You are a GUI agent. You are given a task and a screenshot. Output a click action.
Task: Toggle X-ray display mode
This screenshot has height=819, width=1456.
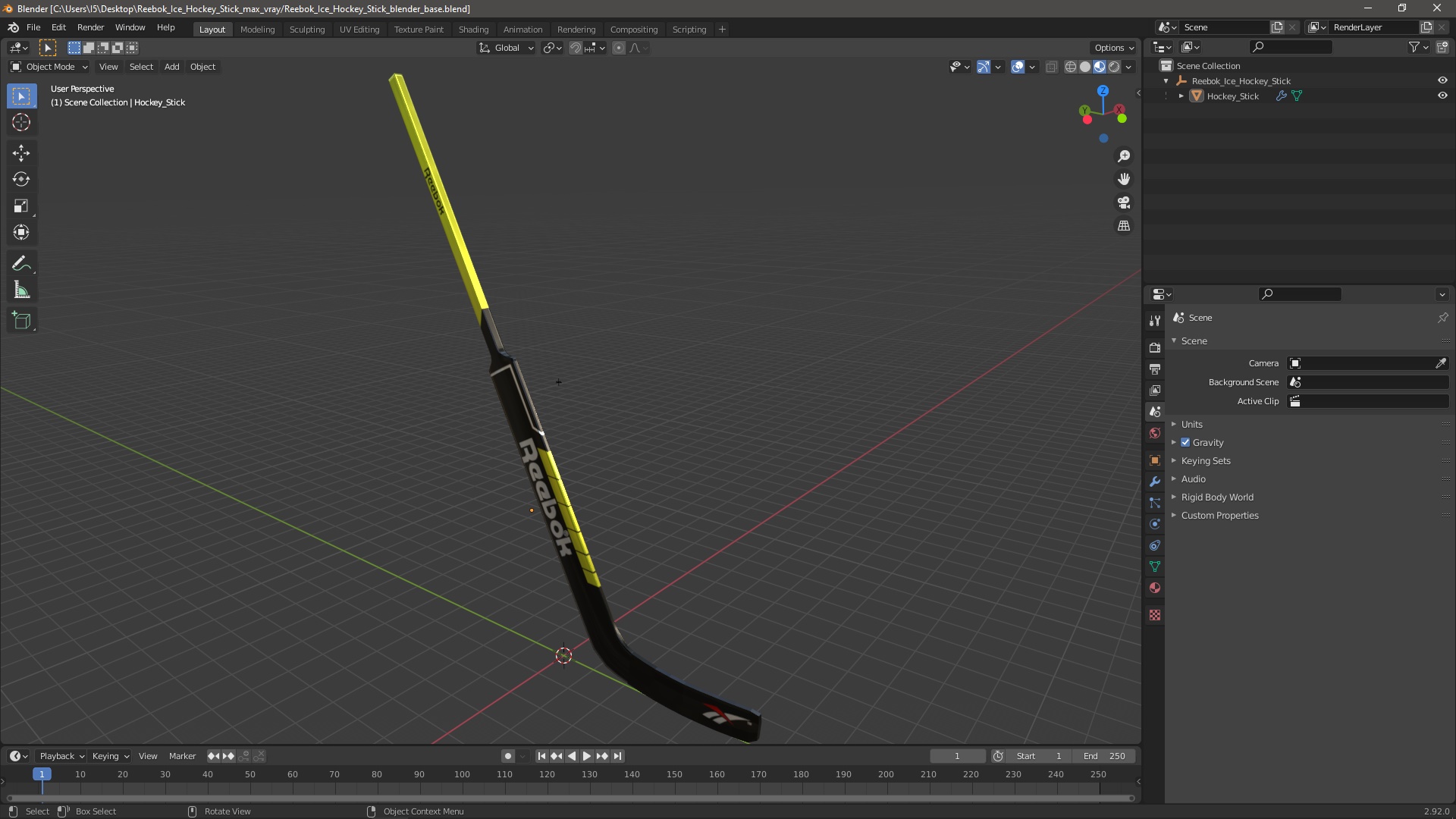pos(1051,67)
